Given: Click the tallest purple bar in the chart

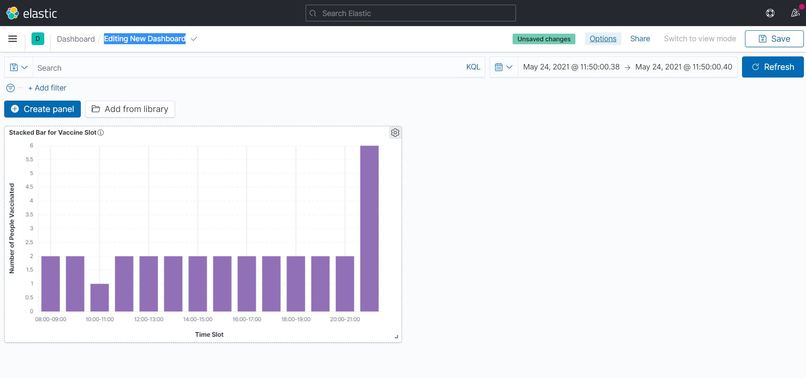Looking at the screenshot, I should (x=369, y=228).
